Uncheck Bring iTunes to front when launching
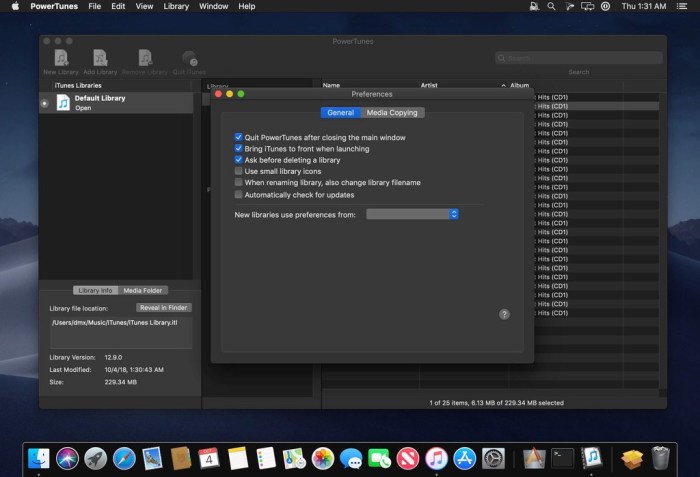The height and width of the screenshot is (477, 700). point(238,149)
